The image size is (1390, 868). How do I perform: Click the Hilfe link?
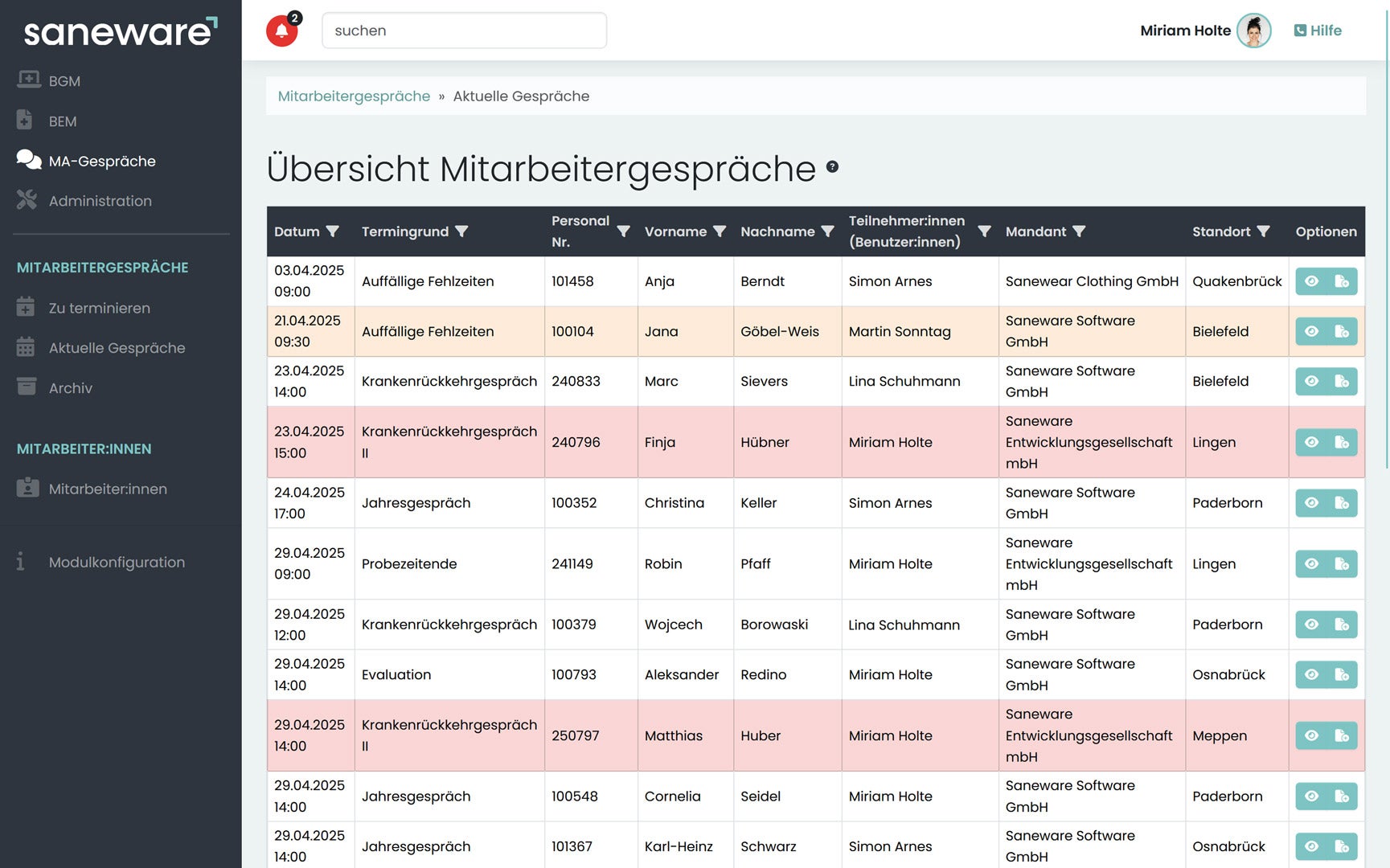[1318, 31]
